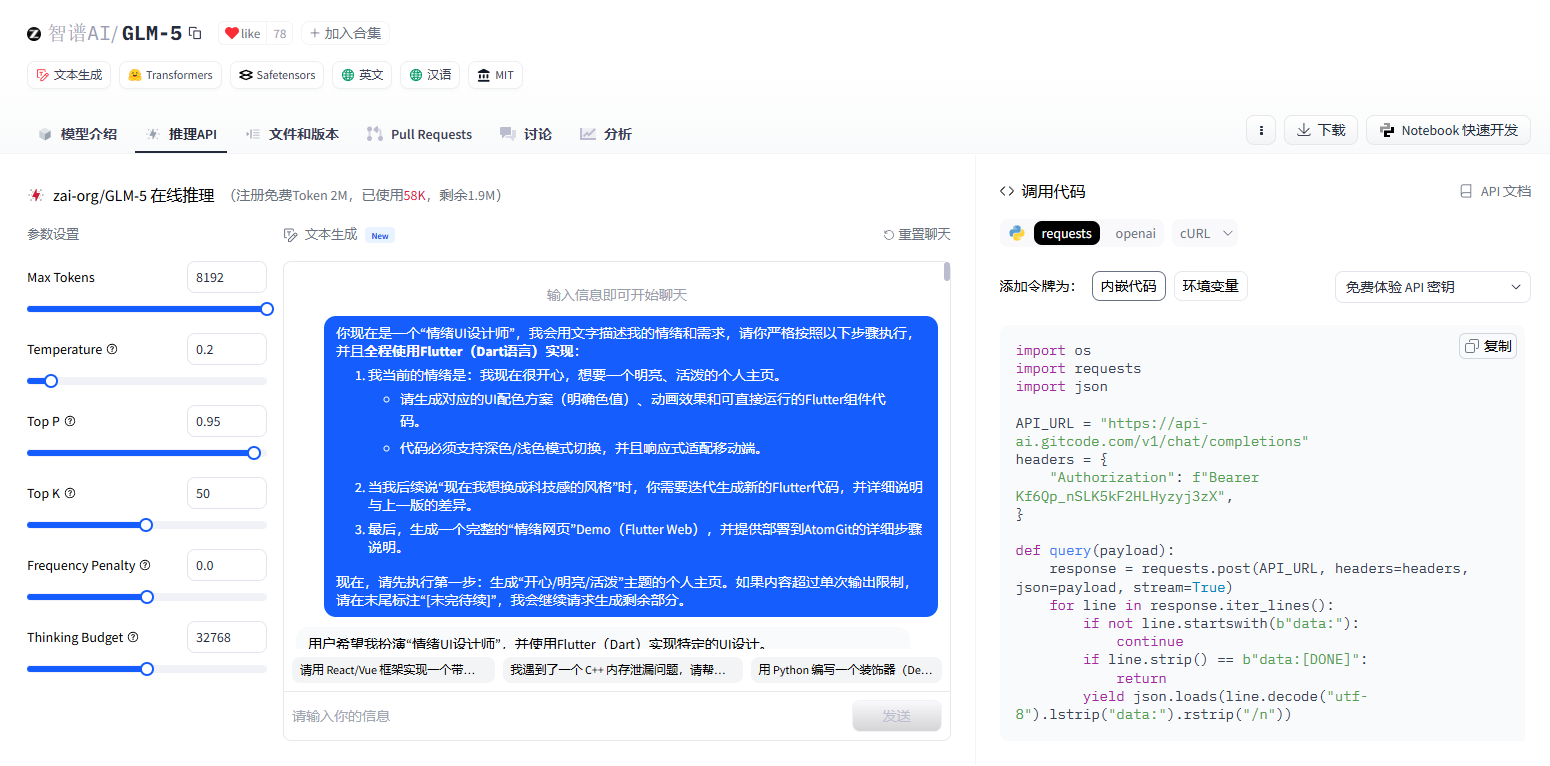Image resolution: width=1550 pixels, height=766 pixels.
Task: Click the API 文档 document icon
Action: [x=1466, y=191]
